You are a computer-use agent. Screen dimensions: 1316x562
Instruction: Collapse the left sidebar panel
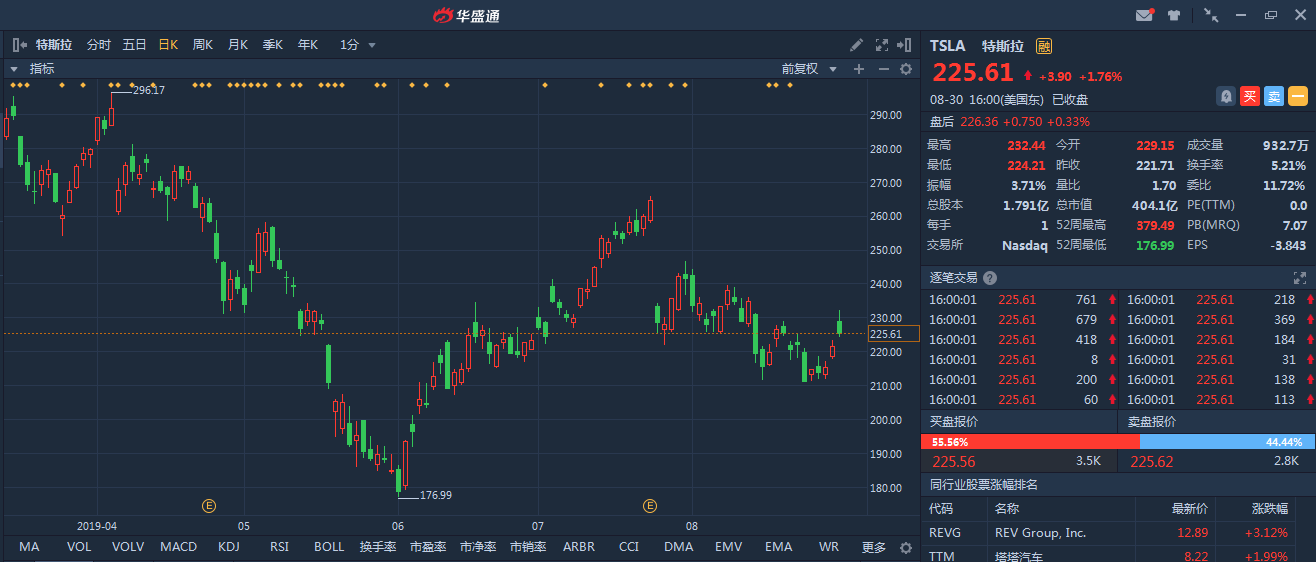[x=18, y=45]
